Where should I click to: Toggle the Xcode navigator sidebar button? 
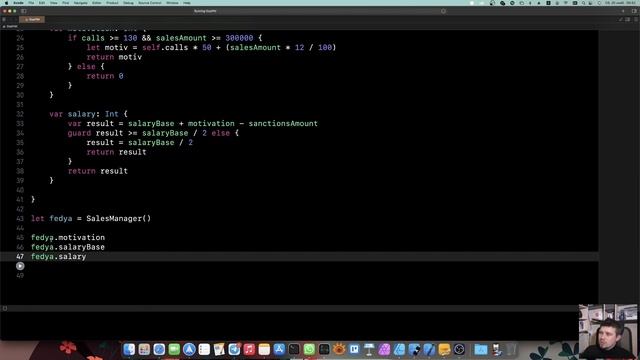(24, 11)
